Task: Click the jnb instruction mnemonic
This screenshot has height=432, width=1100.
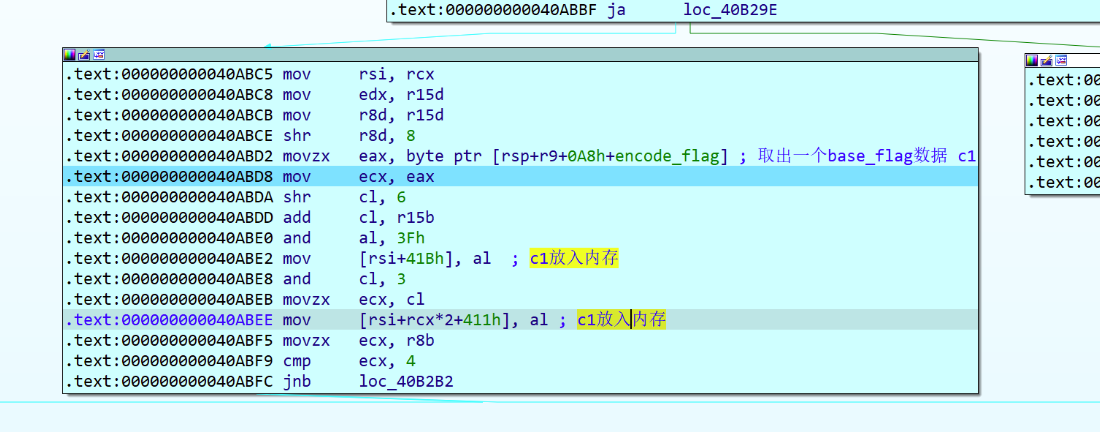Action: coord(296,381)
